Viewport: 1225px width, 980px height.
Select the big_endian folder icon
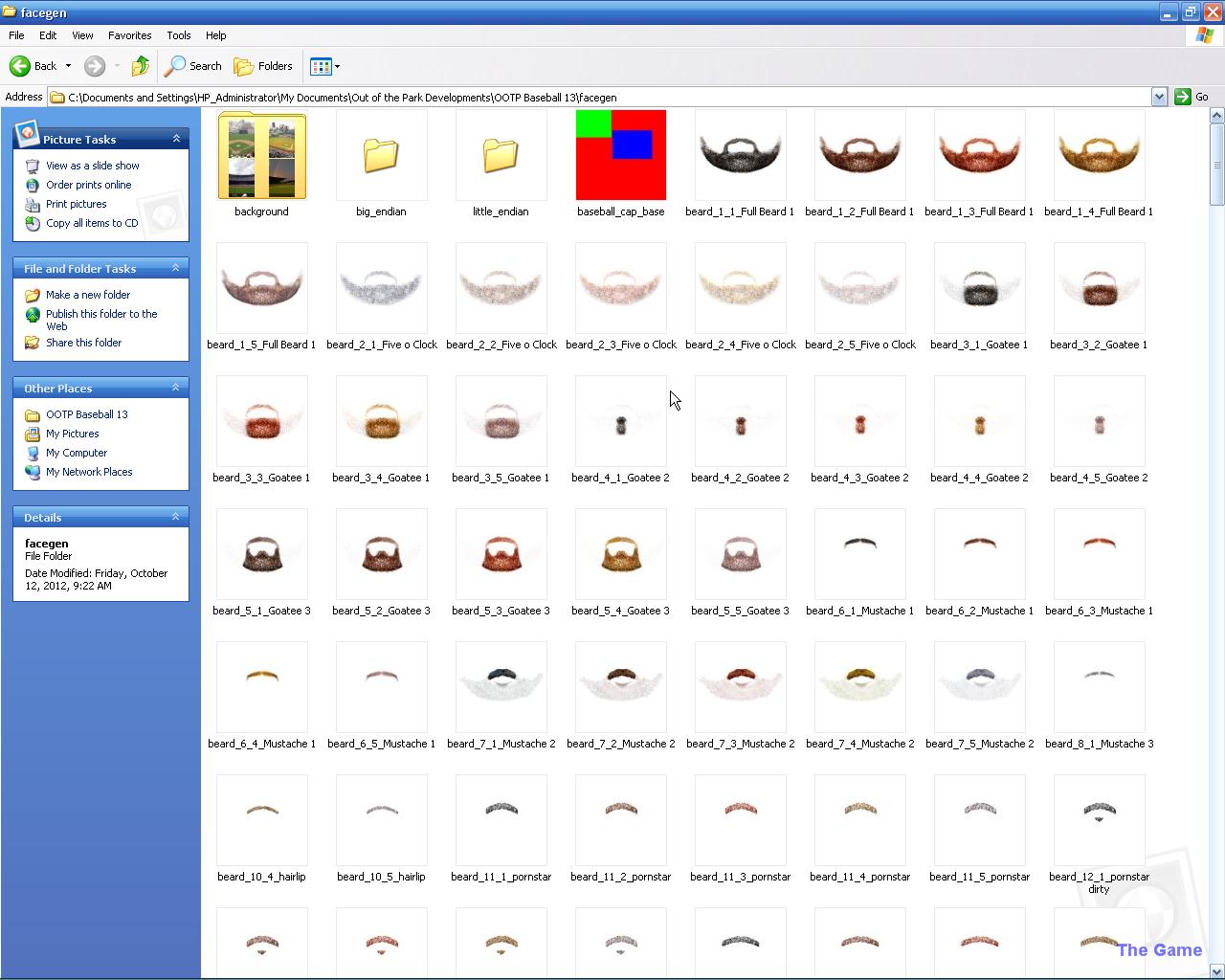381,154
